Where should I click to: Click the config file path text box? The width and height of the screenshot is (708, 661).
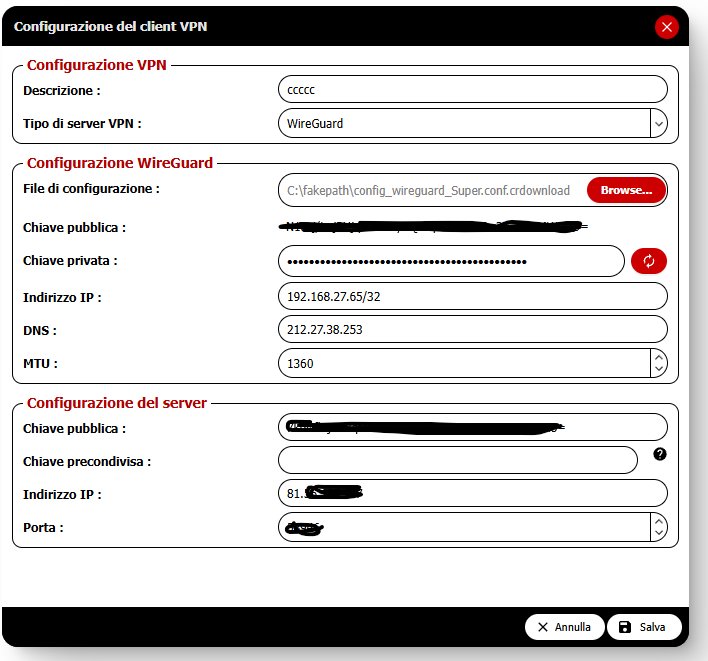(432, 190)
